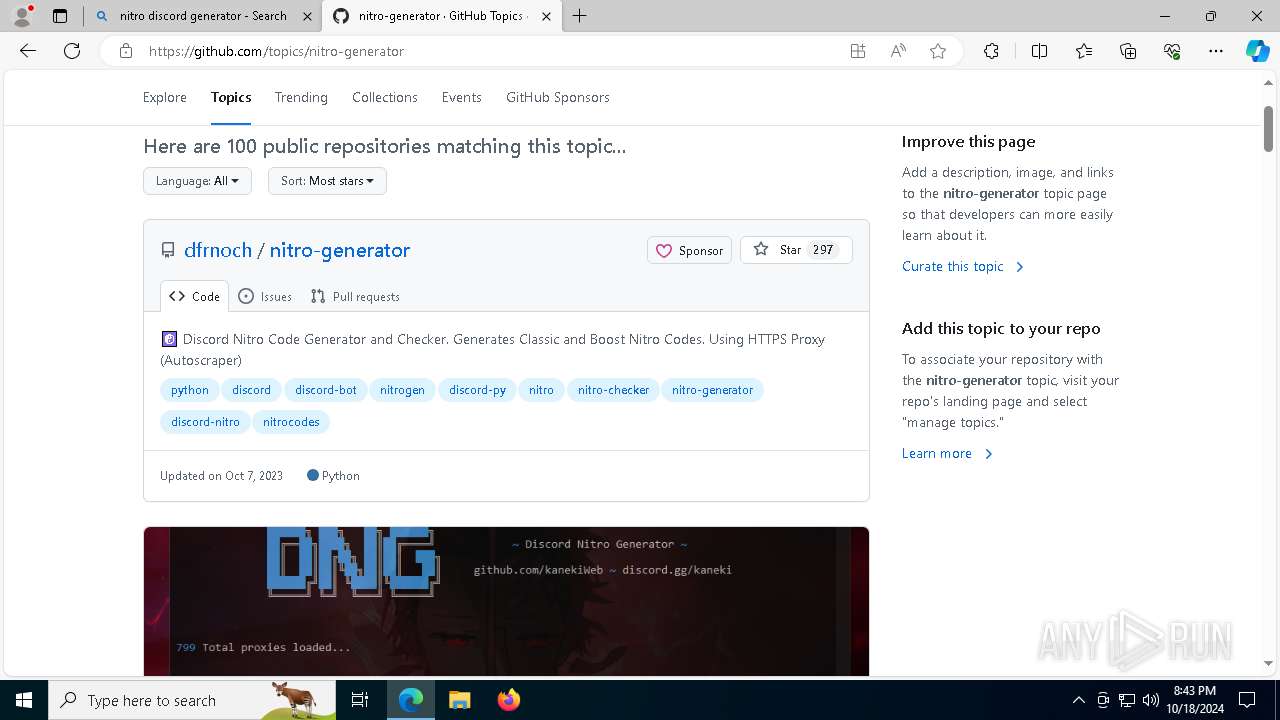Open the Collections navigation item
This screenshot has width=1280, height=720.
(385, 97)
